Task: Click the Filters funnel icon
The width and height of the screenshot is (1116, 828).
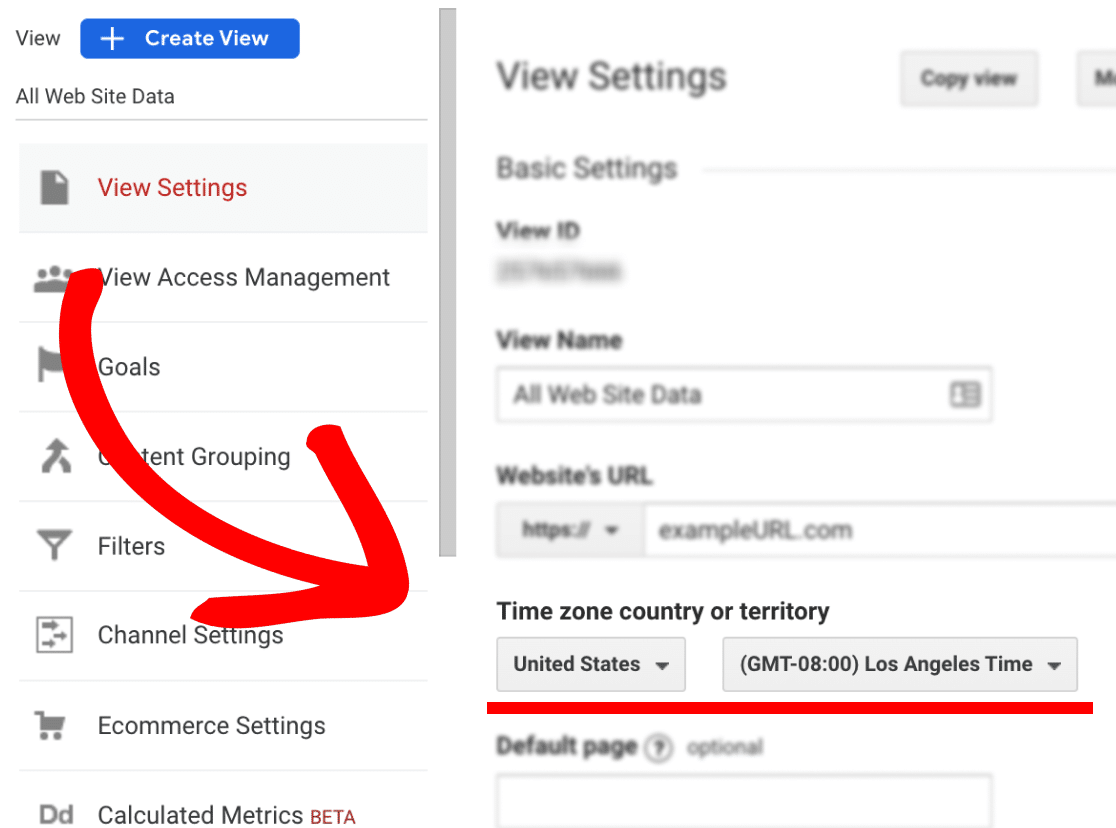Action: coord(54,545)
